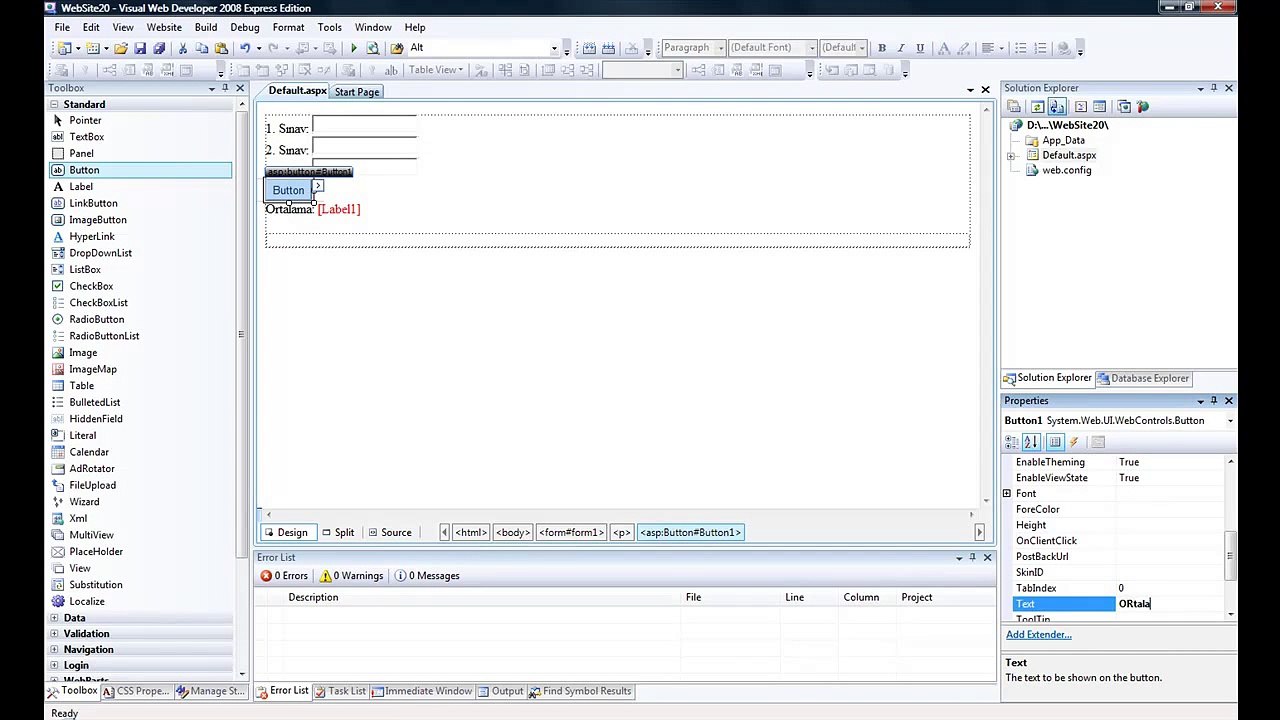Toggle auto-hide pin on Properties panel
Image resolution: width=1280 pixels, height=720 pixels.
click(1214, 401)
